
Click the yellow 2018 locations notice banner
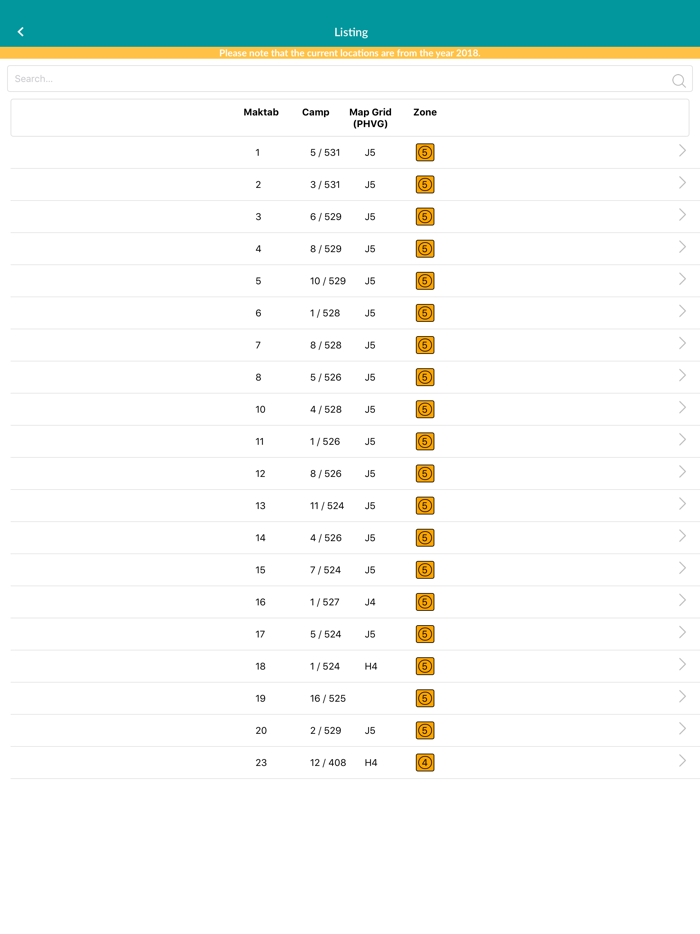pos(350,53)
